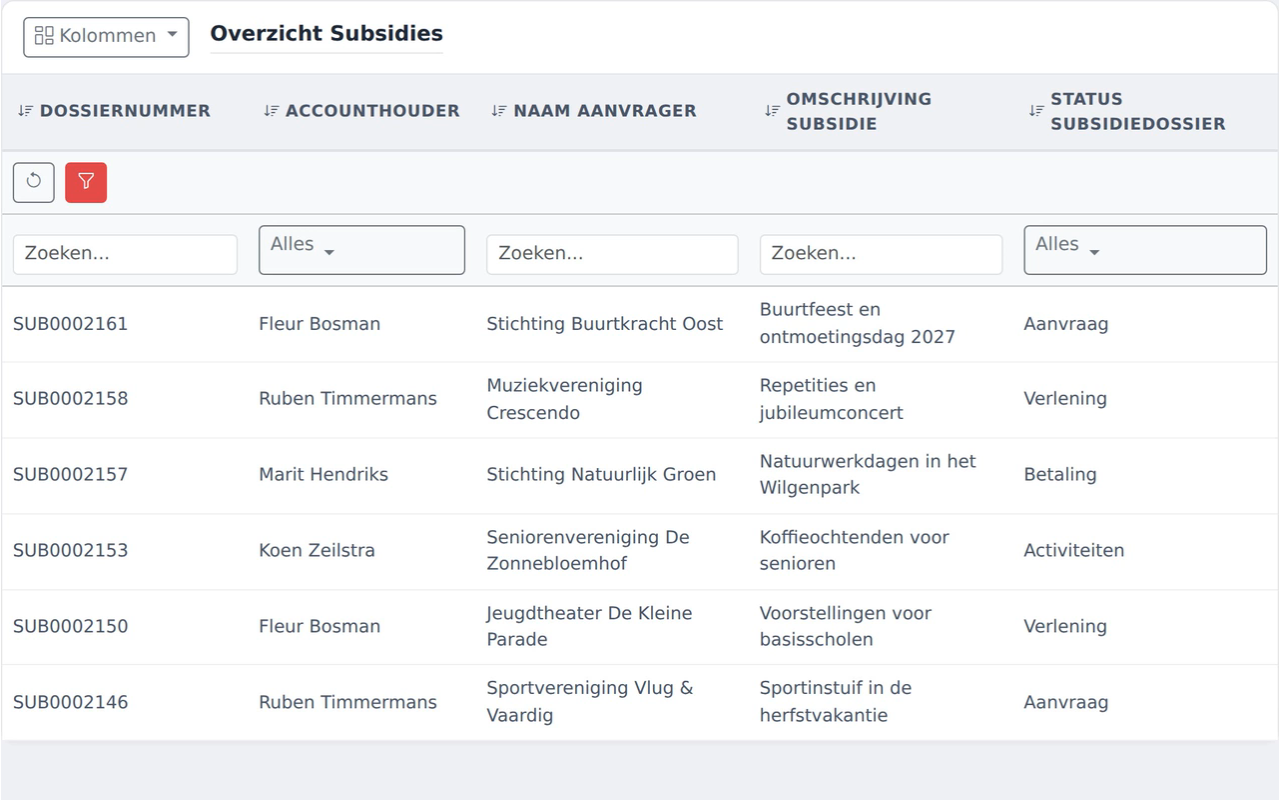
Task: Click the Betaling status cell
Action: [x=1060, y=475]
